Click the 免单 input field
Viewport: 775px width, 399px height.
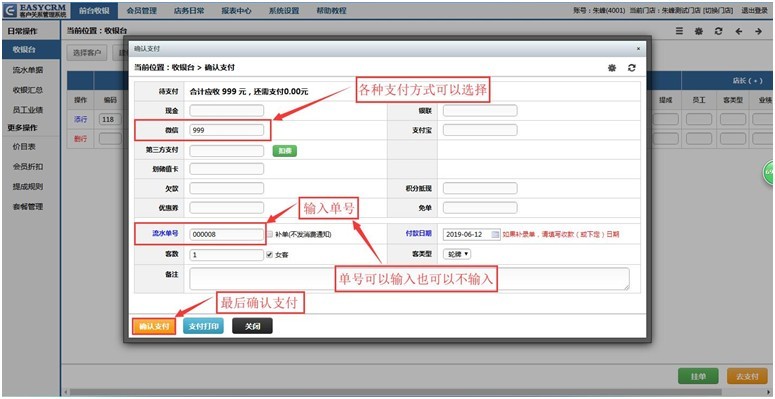point(480,208)
